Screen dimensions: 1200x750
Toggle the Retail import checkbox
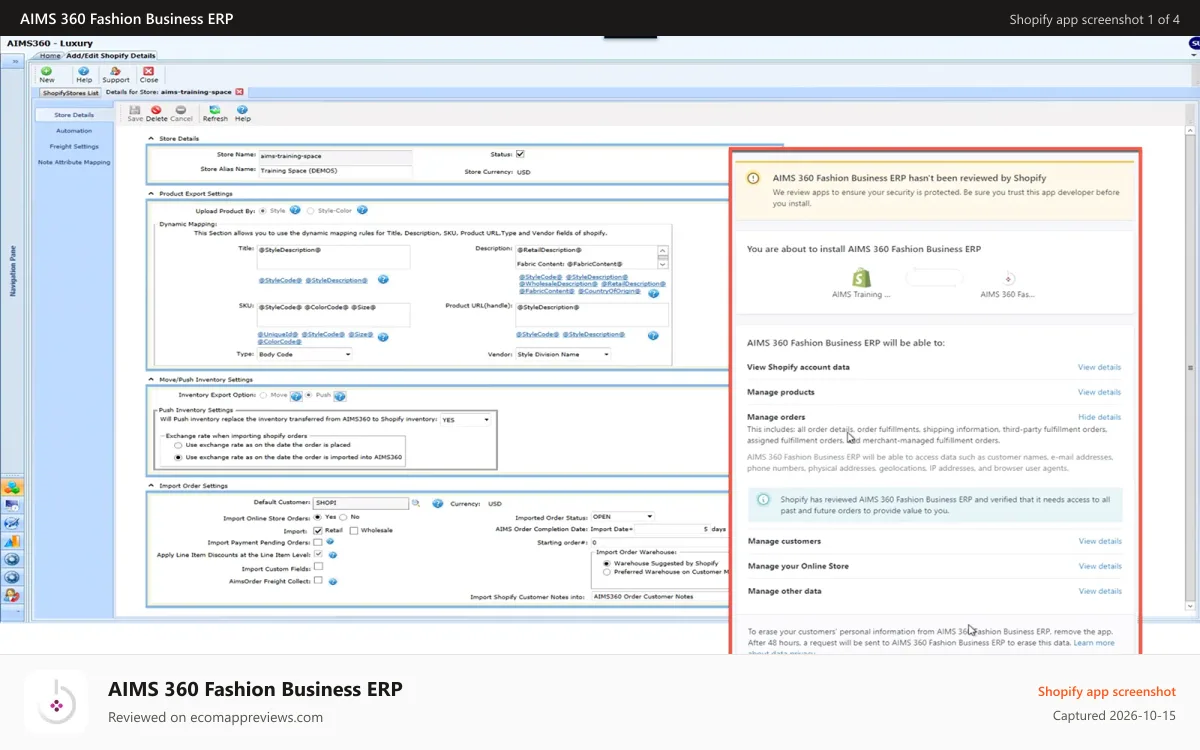pos(318,530)
